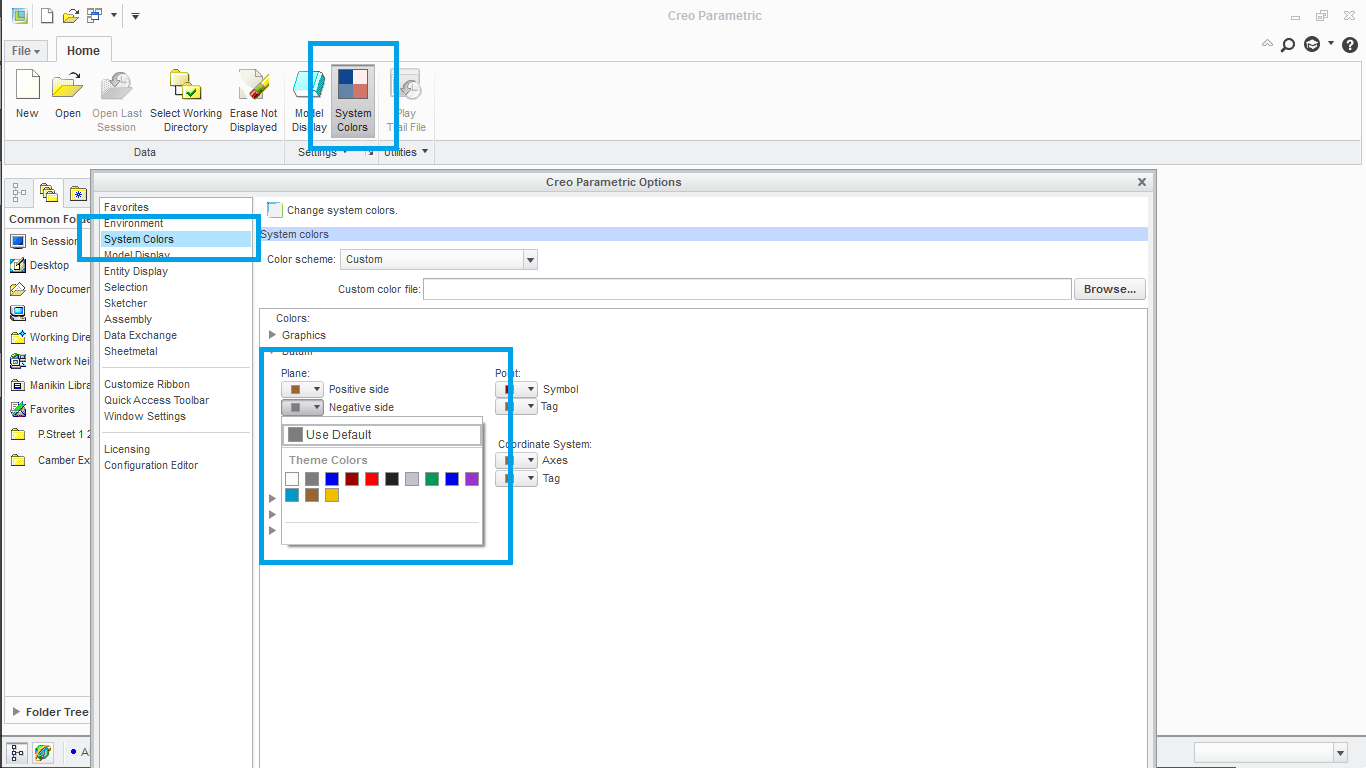The image size is (1366, 768).
Task: Select the Home ribbon tab
Action: point(83,50)
